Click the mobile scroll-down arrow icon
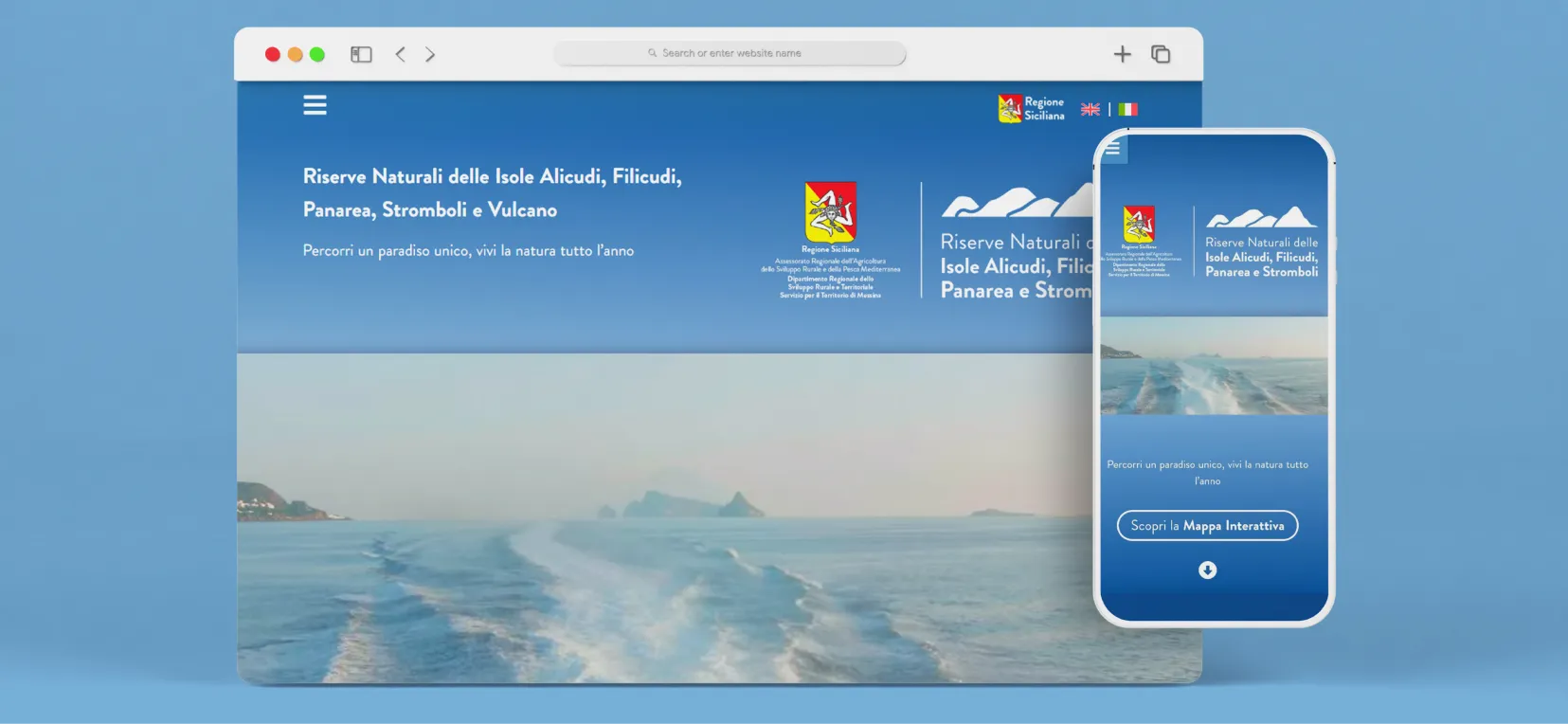This screenshot has height=724, width=1568. [x=1207, y=570]
